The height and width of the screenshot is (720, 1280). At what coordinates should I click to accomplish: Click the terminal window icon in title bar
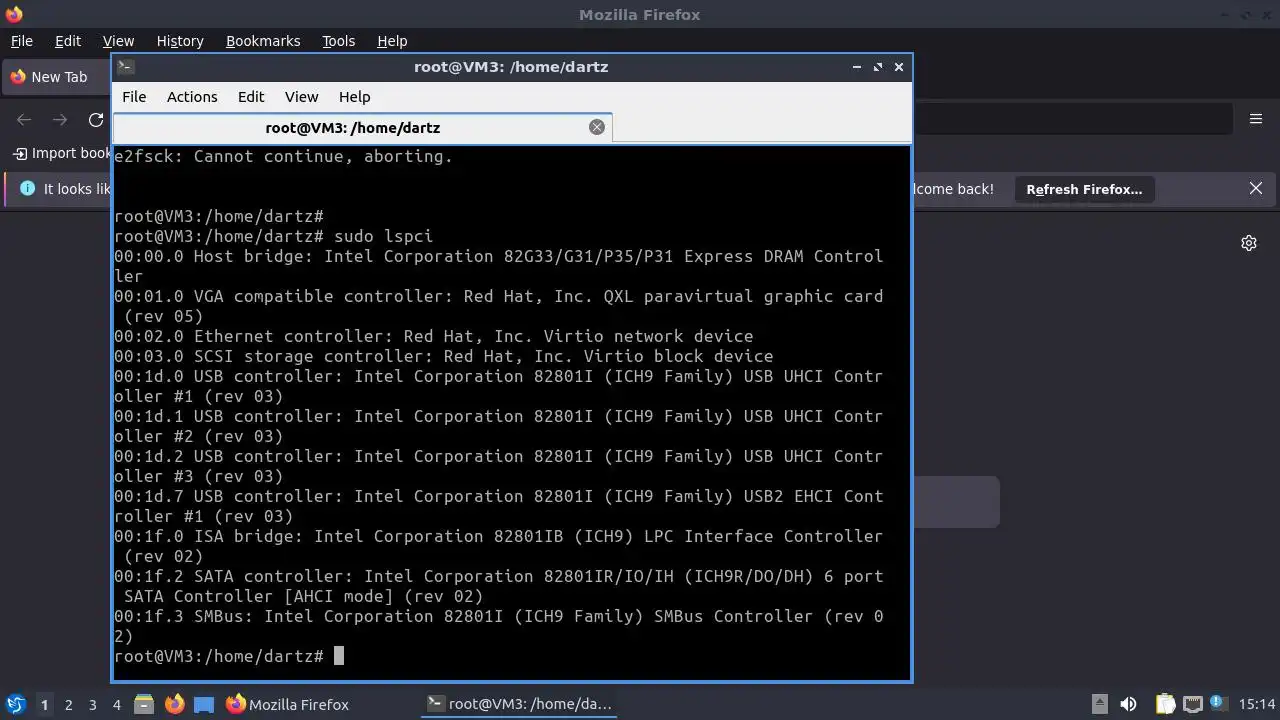tap(126, 67)
